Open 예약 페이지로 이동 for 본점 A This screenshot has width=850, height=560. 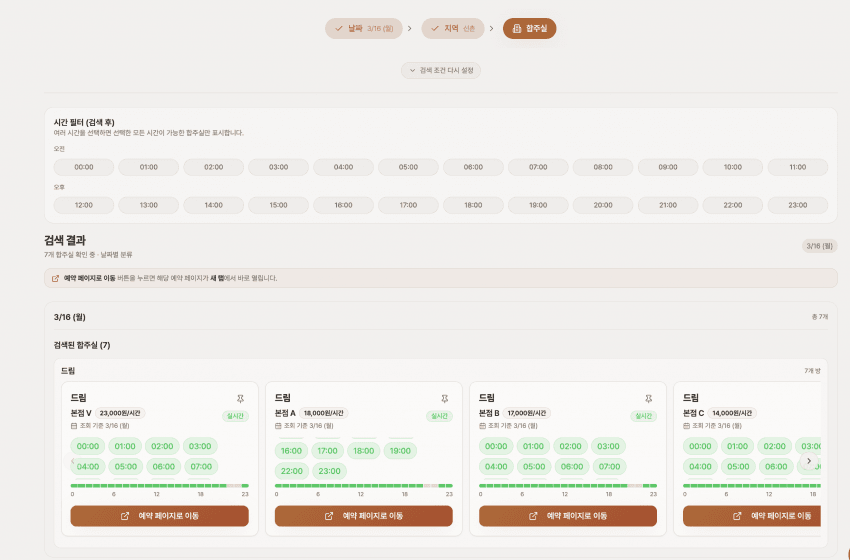pos(363,516)
